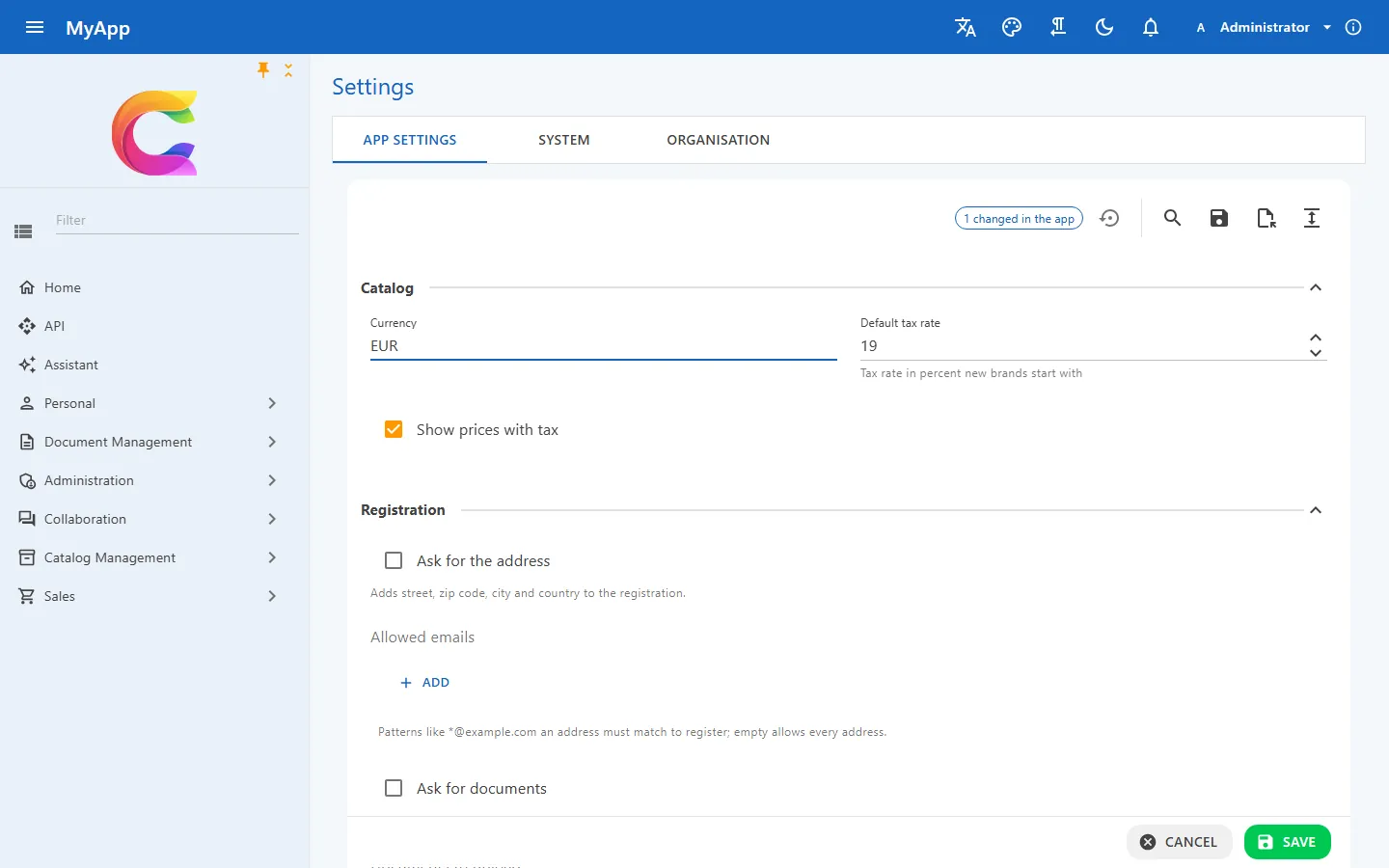1389x868 pixels.
Task: Switch to the ORGANISATION tab
Action: [x=719, y=140]
